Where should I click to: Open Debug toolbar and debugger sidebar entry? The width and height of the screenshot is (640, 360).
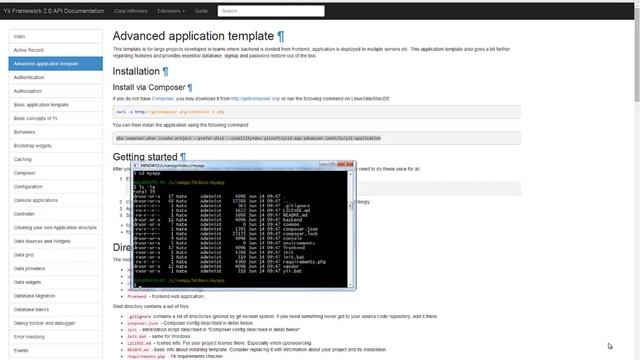[56, 323]
